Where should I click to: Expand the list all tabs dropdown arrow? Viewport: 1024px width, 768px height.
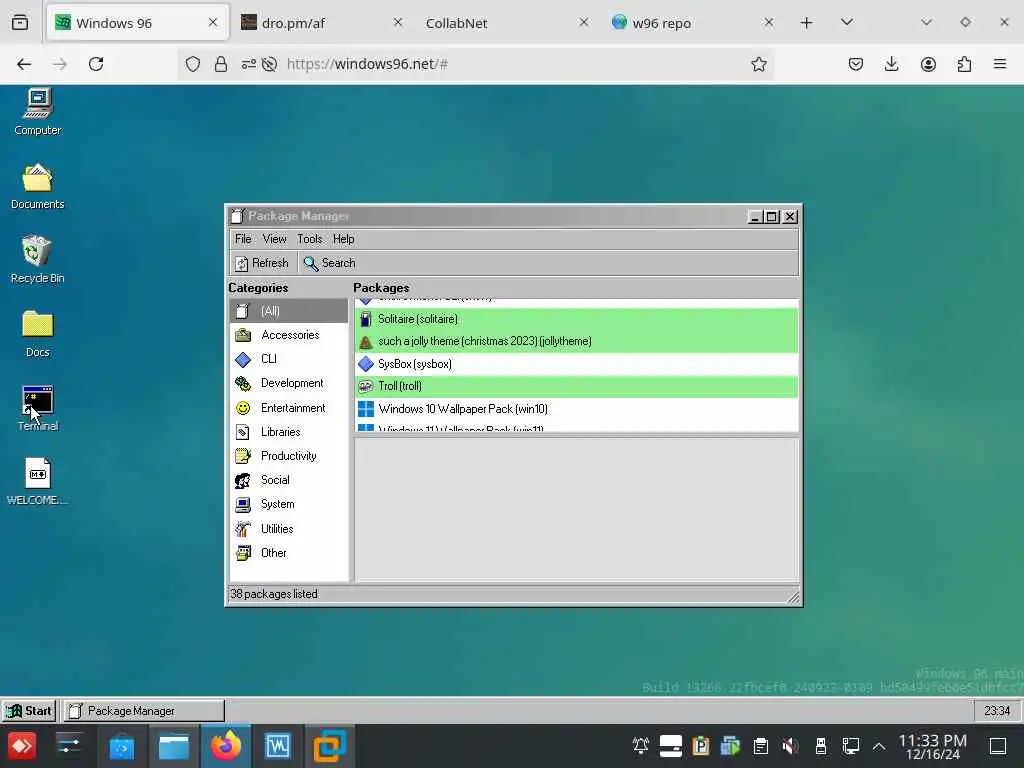[x=847, y=22]
